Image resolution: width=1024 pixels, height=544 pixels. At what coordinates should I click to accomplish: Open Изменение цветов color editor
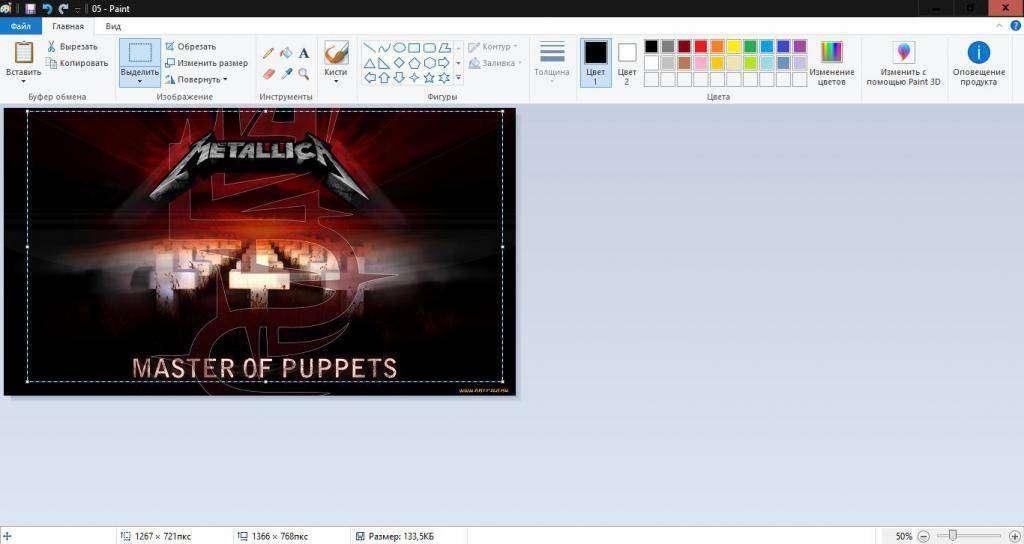[x=831, y=63]
